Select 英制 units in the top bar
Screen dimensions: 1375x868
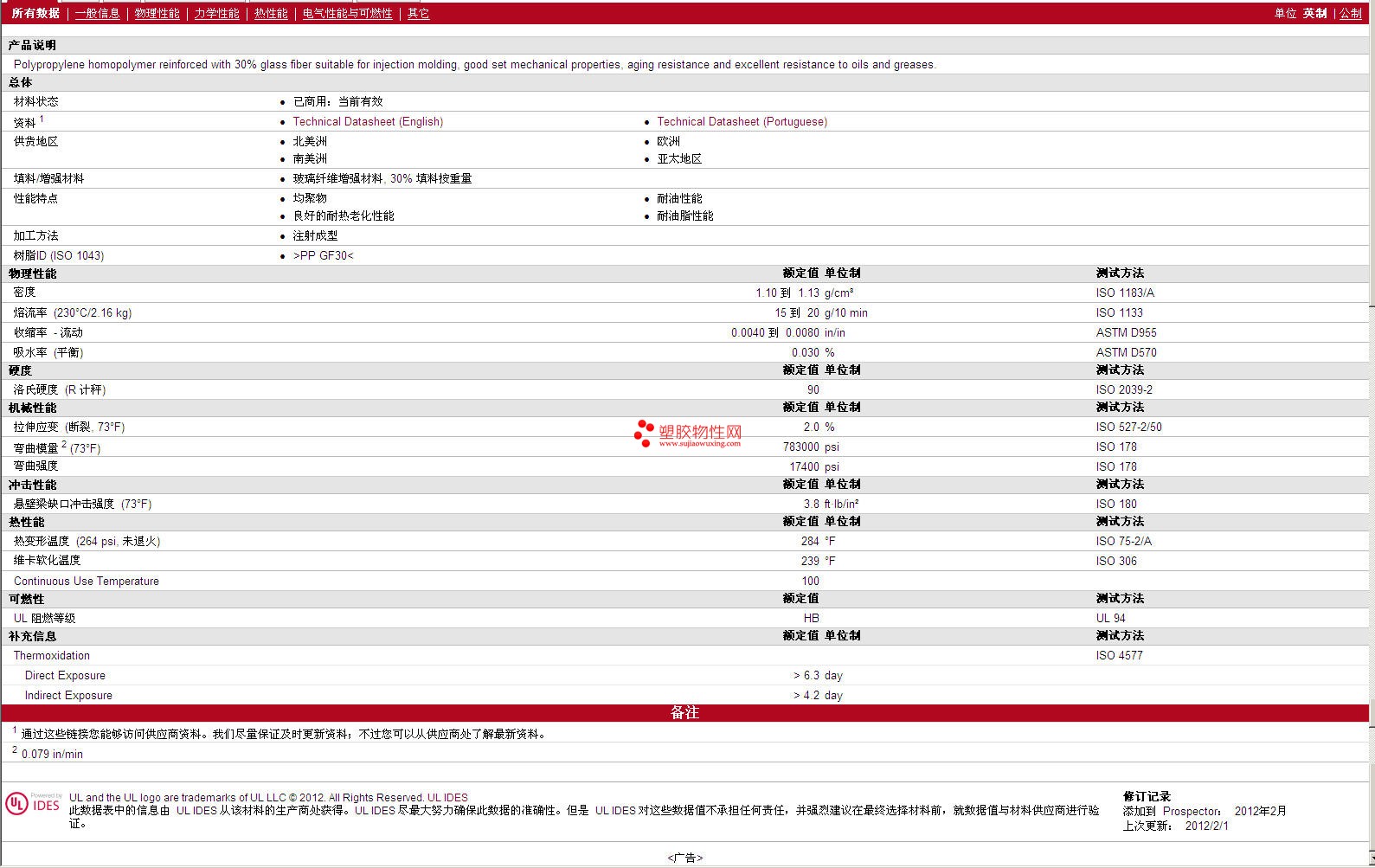coord(1314,14)
